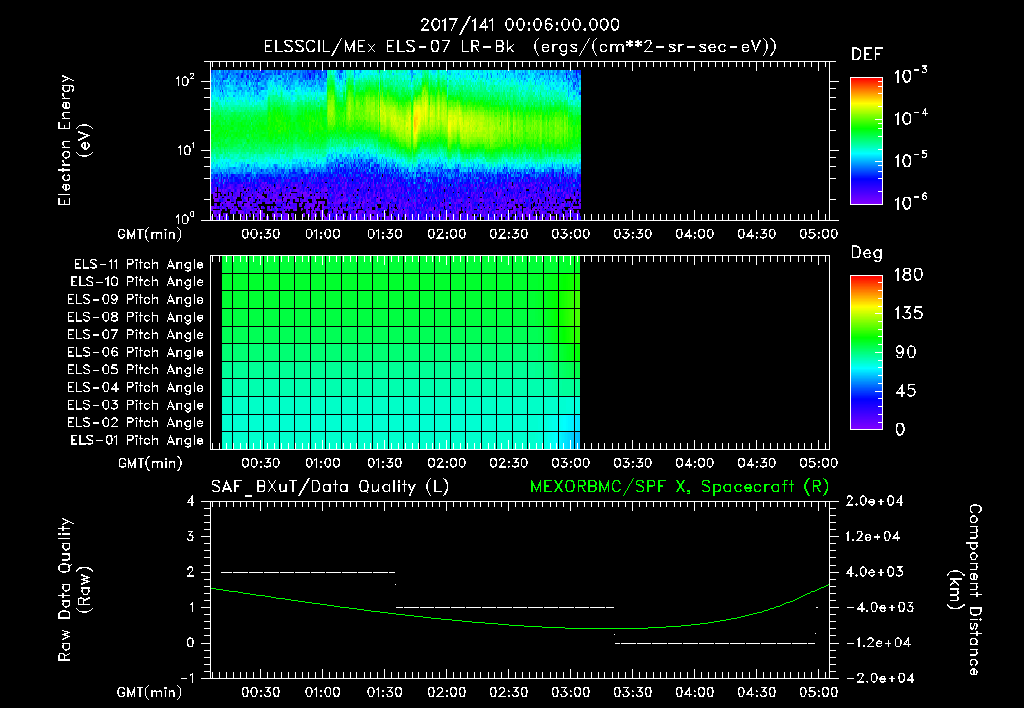This screenshot has height=708, width=1024.
Task: Click the SAF_BXuT/Data Quality (L) title
Action: pos(330,487)
